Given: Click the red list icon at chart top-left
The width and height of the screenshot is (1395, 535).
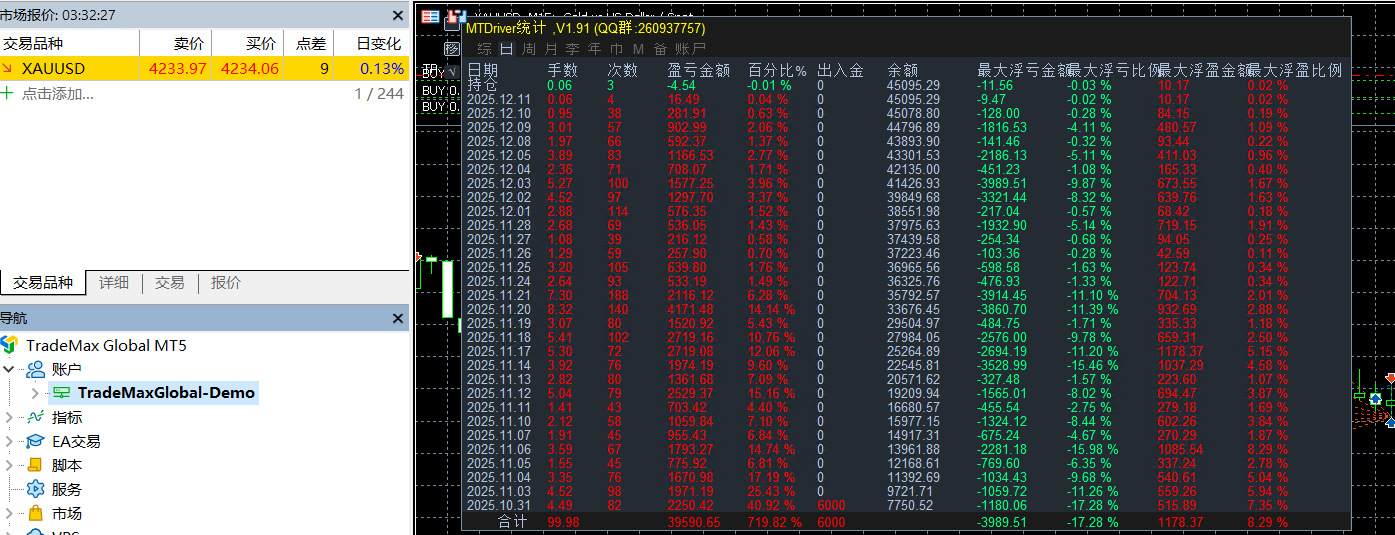Looking at the screenshot, I should point(429,16).
